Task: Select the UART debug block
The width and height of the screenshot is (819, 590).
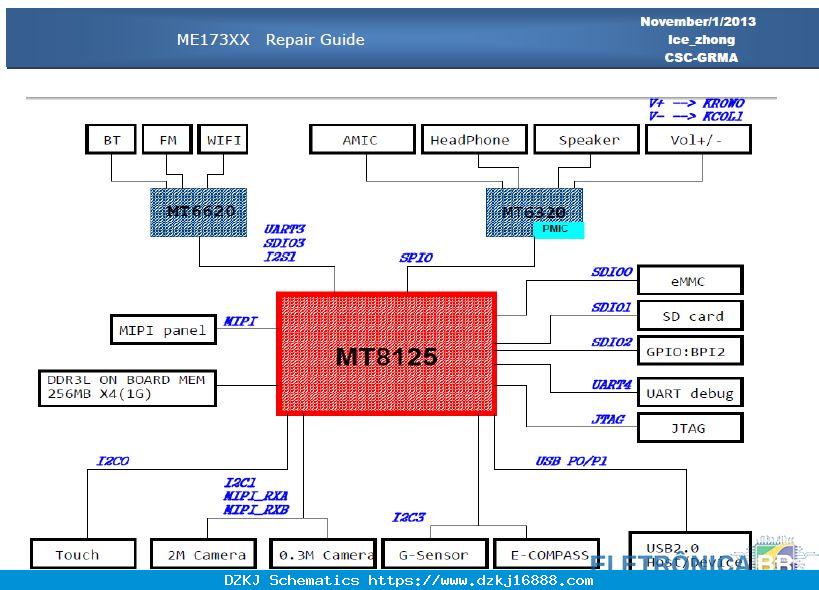Action: (690, 393)
